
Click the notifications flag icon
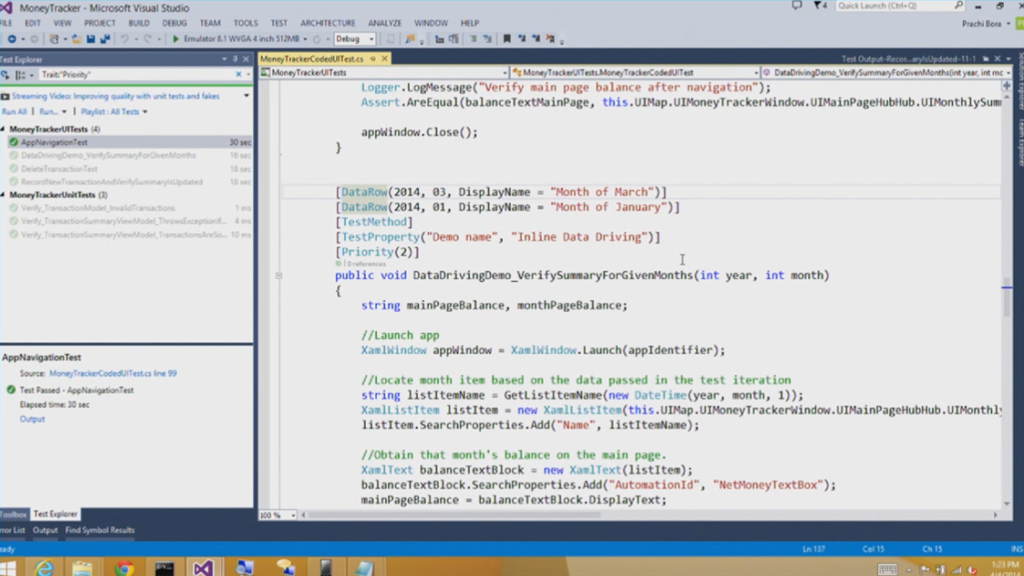click(x=818, y=6)
